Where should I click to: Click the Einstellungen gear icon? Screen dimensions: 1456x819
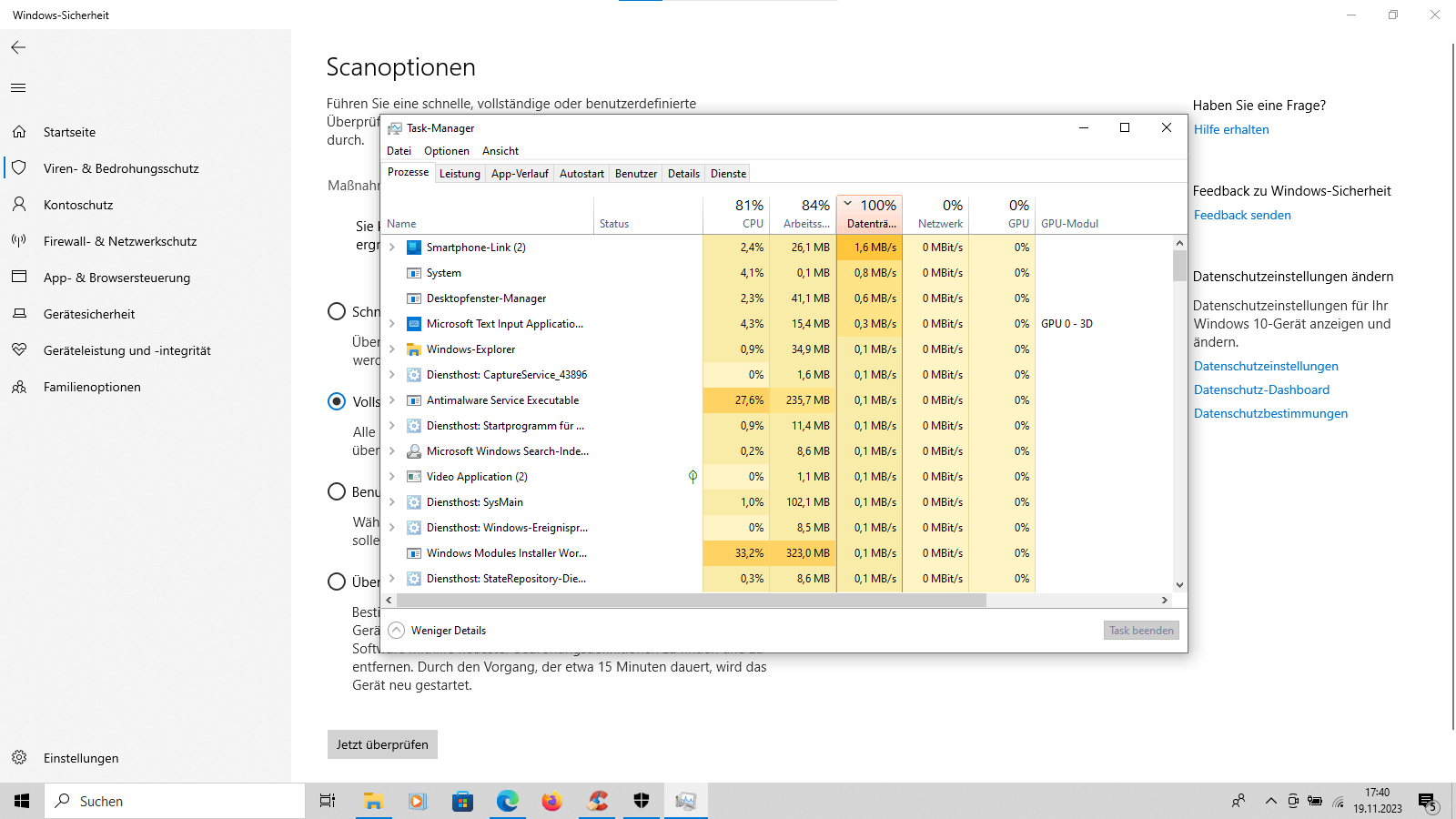pos(19,758)
